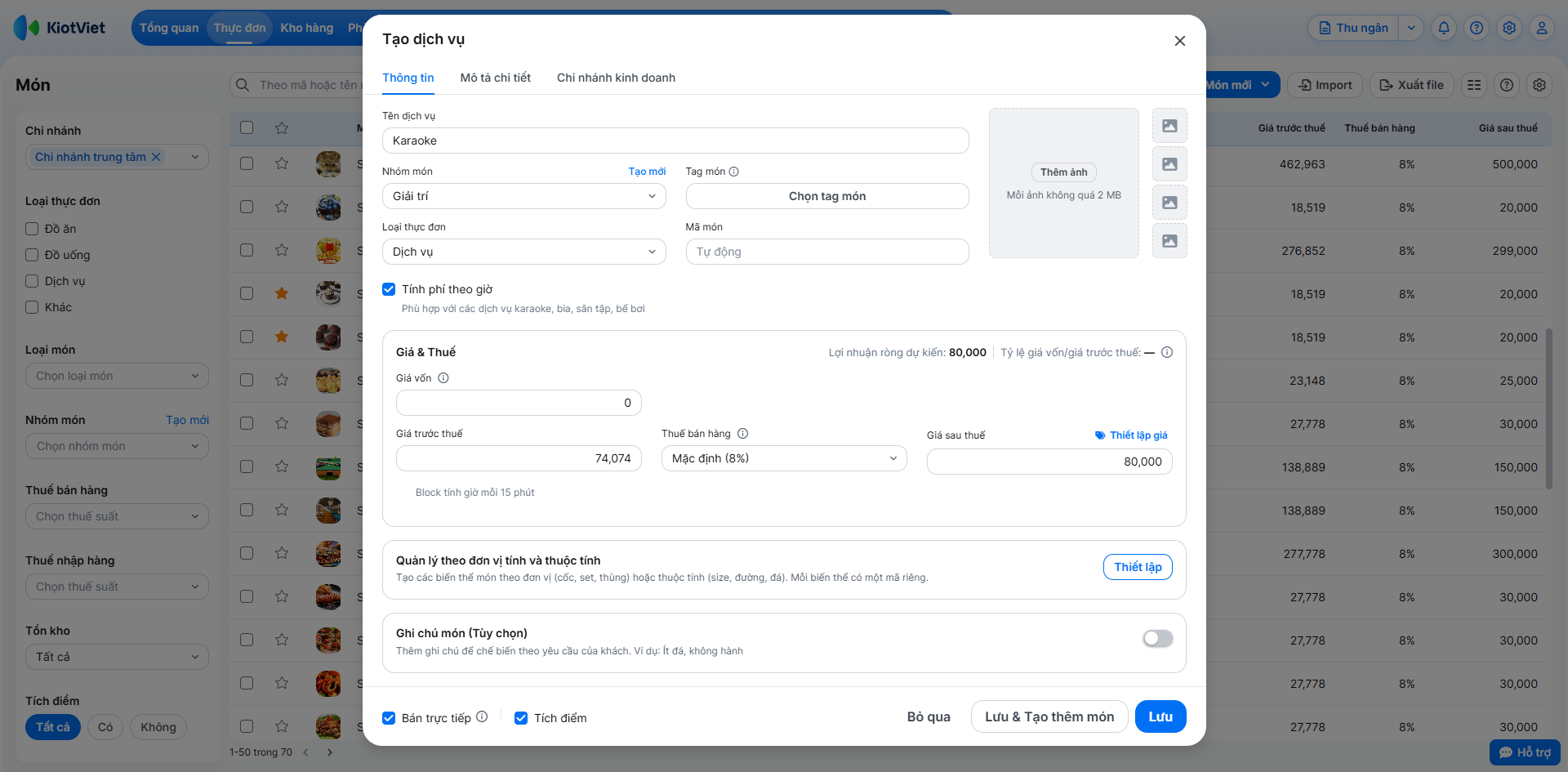The image size is (1568, 772).
Task: Click the Tên dịch vụ input field
Action: point(675,141)
